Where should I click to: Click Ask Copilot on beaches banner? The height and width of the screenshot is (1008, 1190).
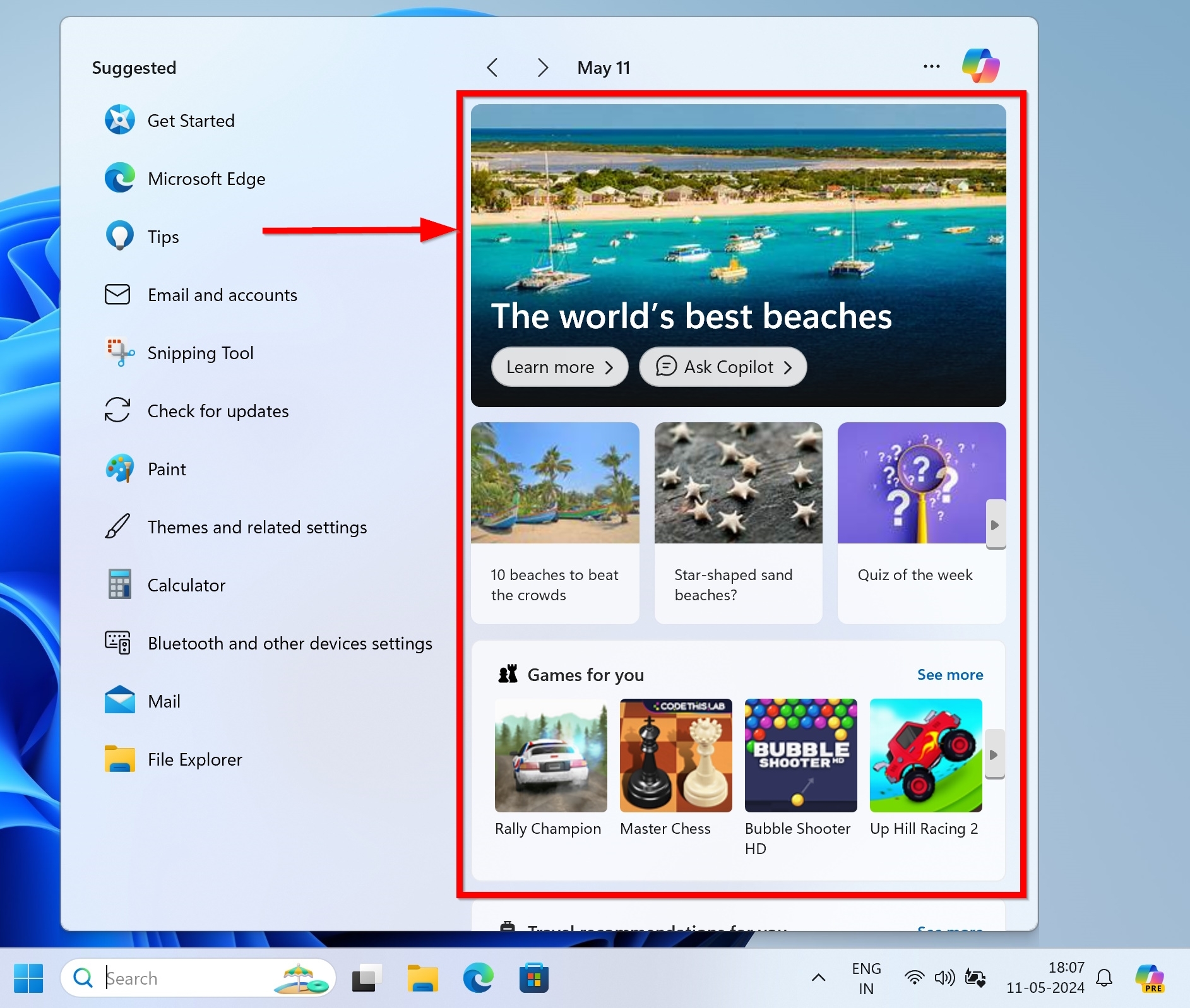tap(723, 367)
